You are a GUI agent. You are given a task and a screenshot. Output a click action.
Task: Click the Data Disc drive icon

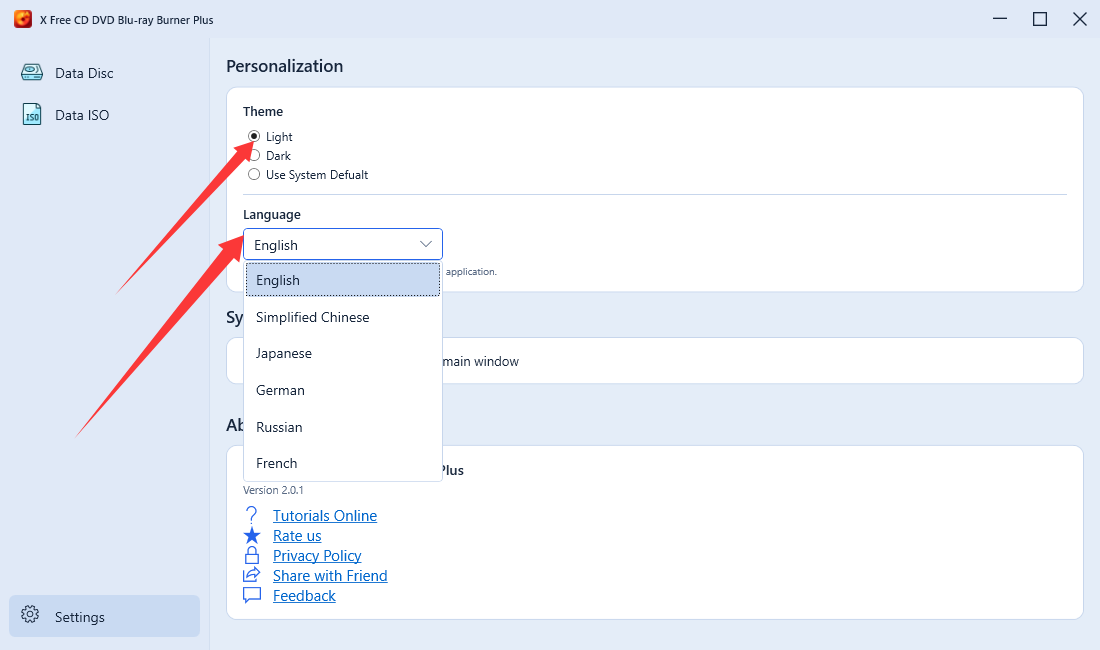(32, 72)
